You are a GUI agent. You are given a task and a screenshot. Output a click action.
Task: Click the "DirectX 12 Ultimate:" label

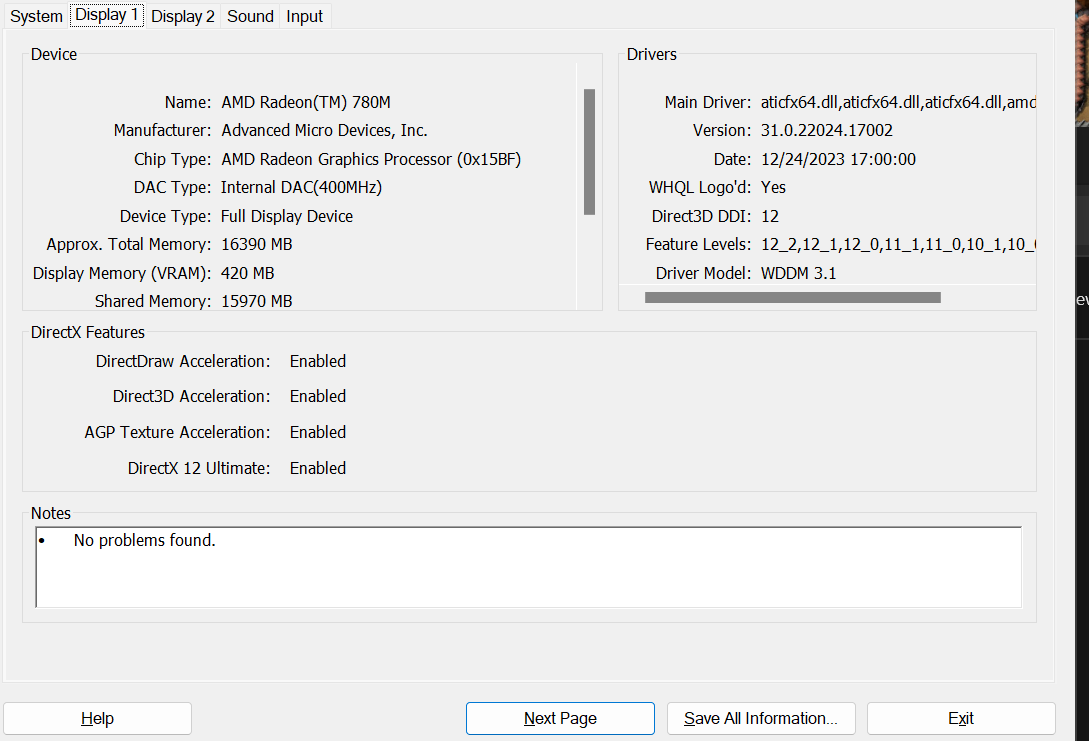point(199,468)
